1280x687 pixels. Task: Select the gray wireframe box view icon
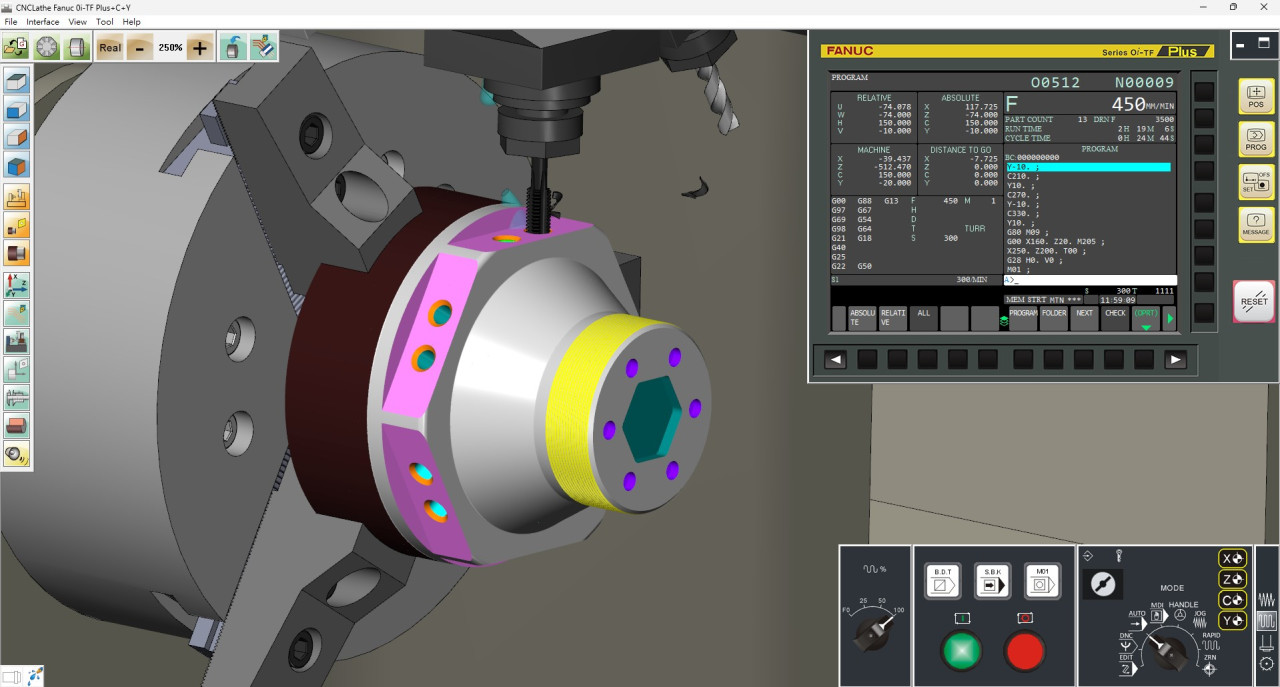tap(17, 81)
